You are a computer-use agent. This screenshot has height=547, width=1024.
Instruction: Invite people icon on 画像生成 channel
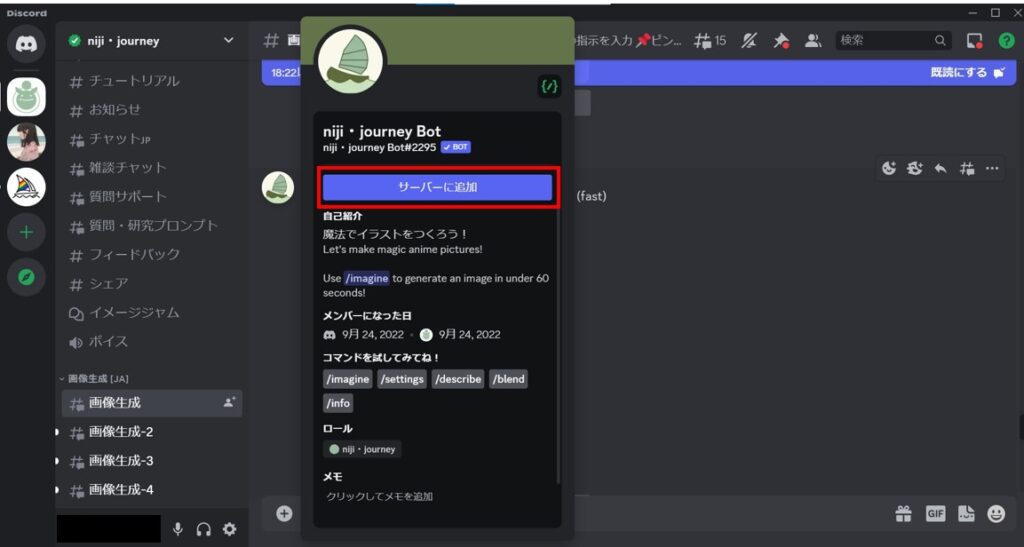tap(229, 403)
